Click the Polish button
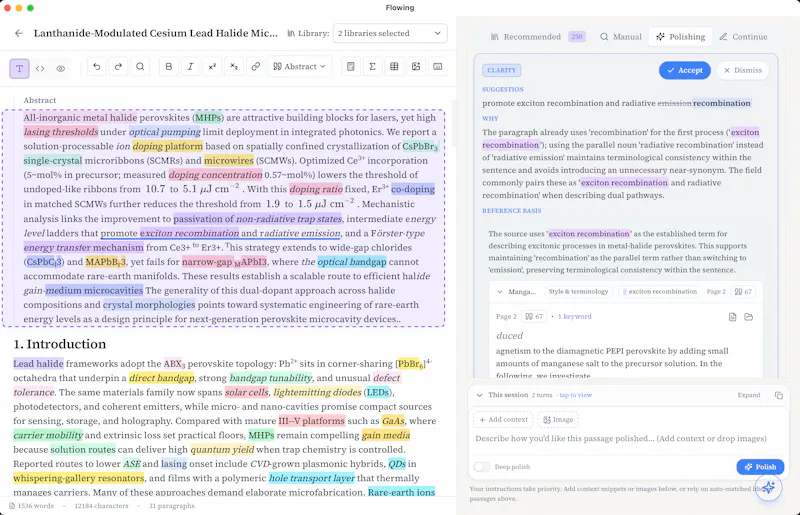Screen dimensions: 800x515 coord(760,467)
